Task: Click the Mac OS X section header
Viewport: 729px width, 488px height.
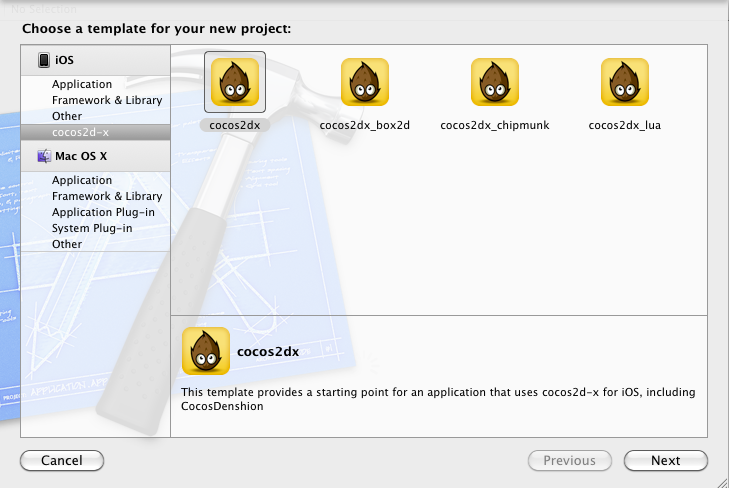Action: (95, 156)
